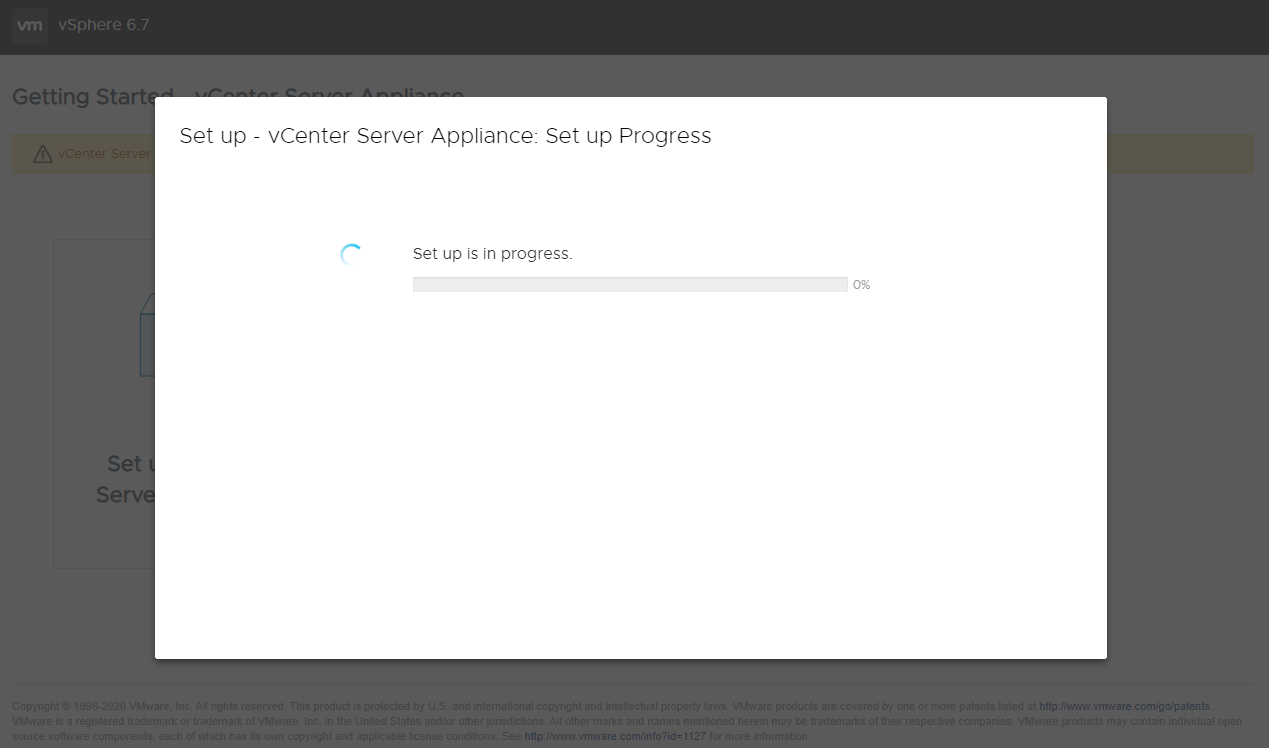Viewport: 1269px width, 748px height.
Task: Open the vmware.com/info?id=1127 link
Action: click(615, 737)
